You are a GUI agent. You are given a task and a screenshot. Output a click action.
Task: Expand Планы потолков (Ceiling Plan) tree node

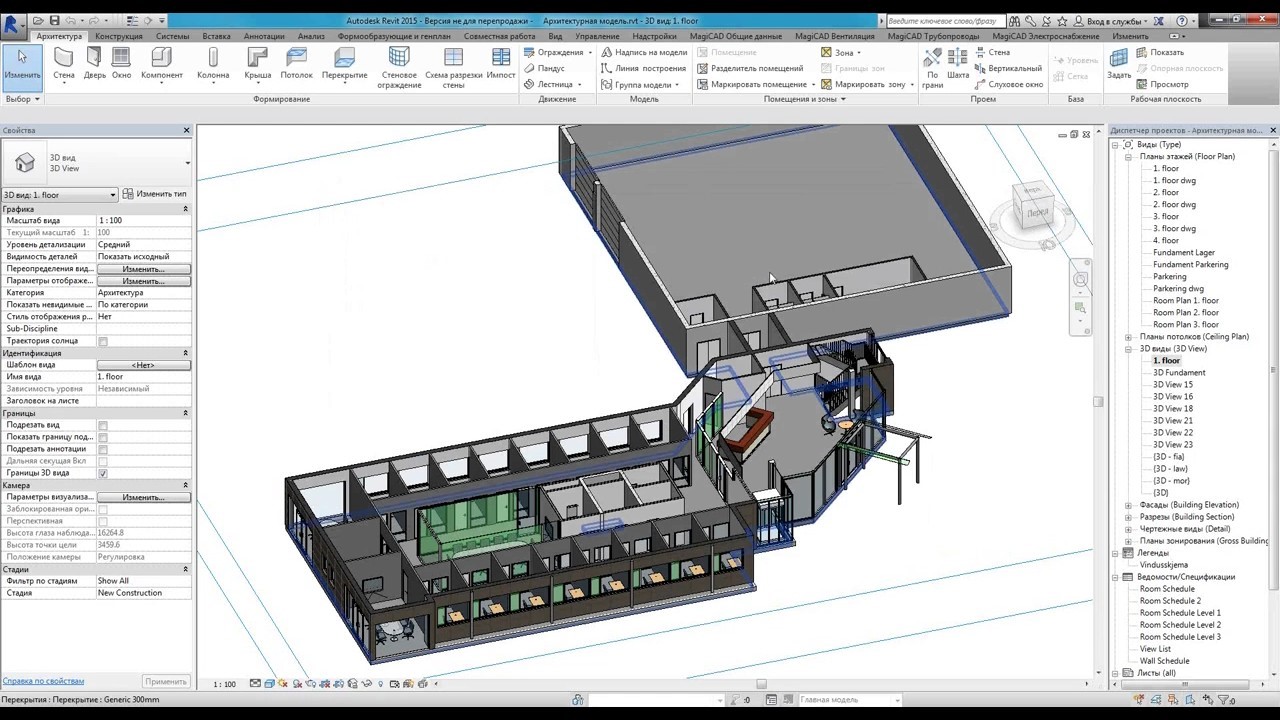tap(1129, 337)
